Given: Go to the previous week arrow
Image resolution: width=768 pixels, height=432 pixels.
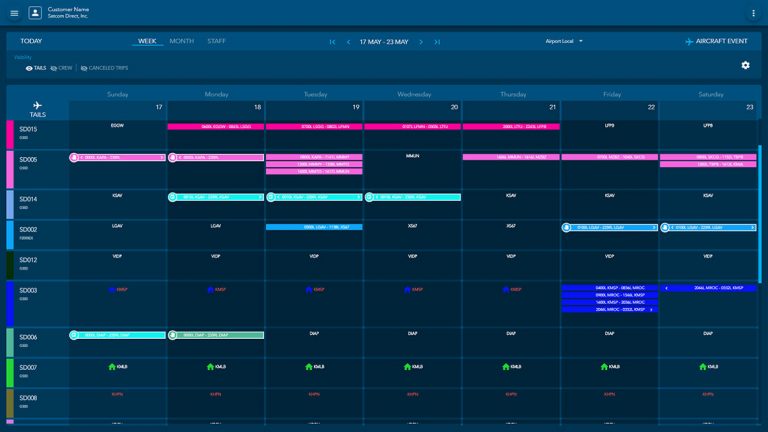Looking at the screenshot, I should coord(348,42).
